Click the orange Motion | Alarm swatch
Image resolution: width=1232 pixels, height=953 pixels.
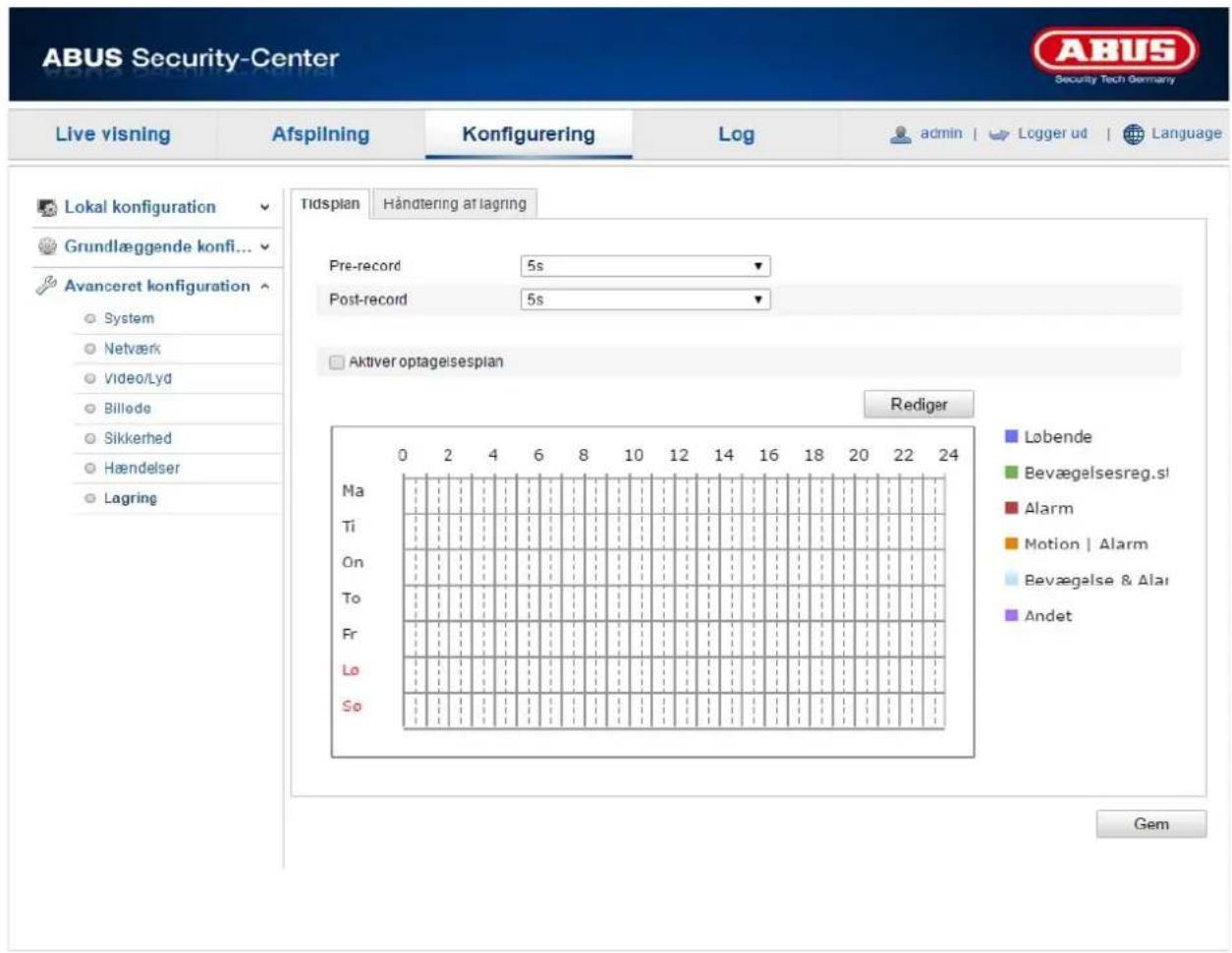tap(1011, 544)
